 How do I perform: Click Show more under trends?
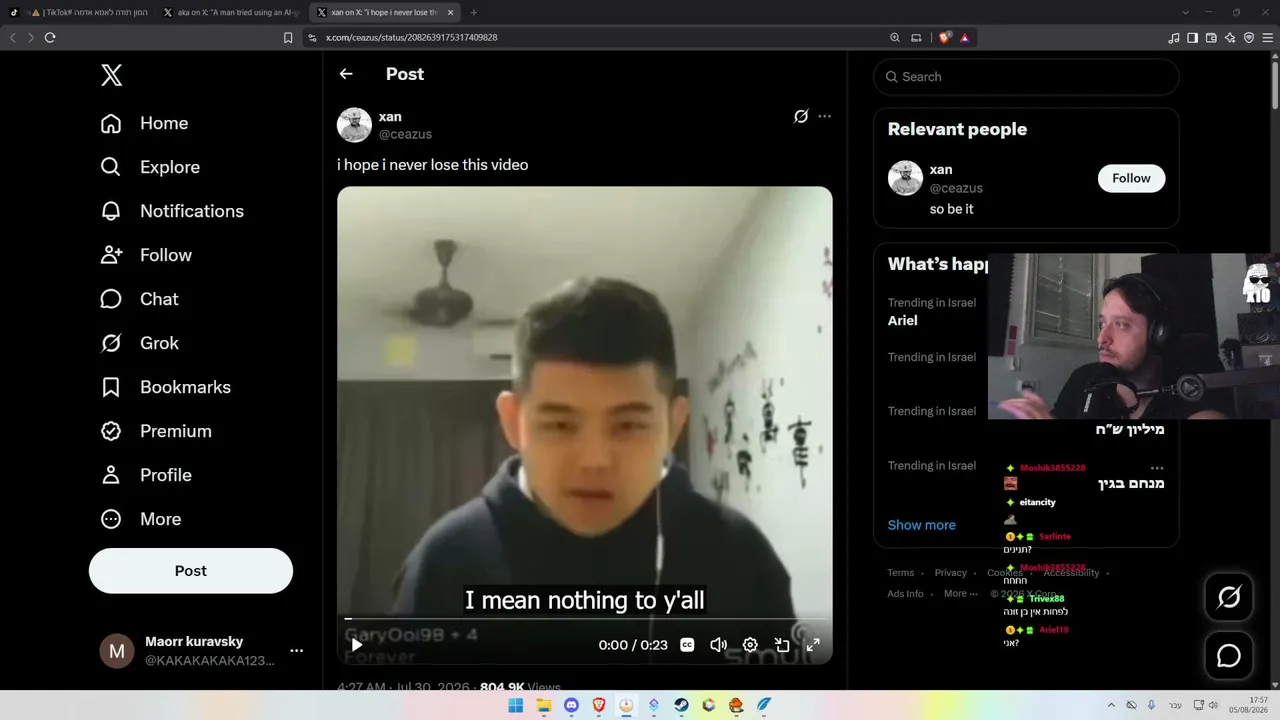[921, 525]
